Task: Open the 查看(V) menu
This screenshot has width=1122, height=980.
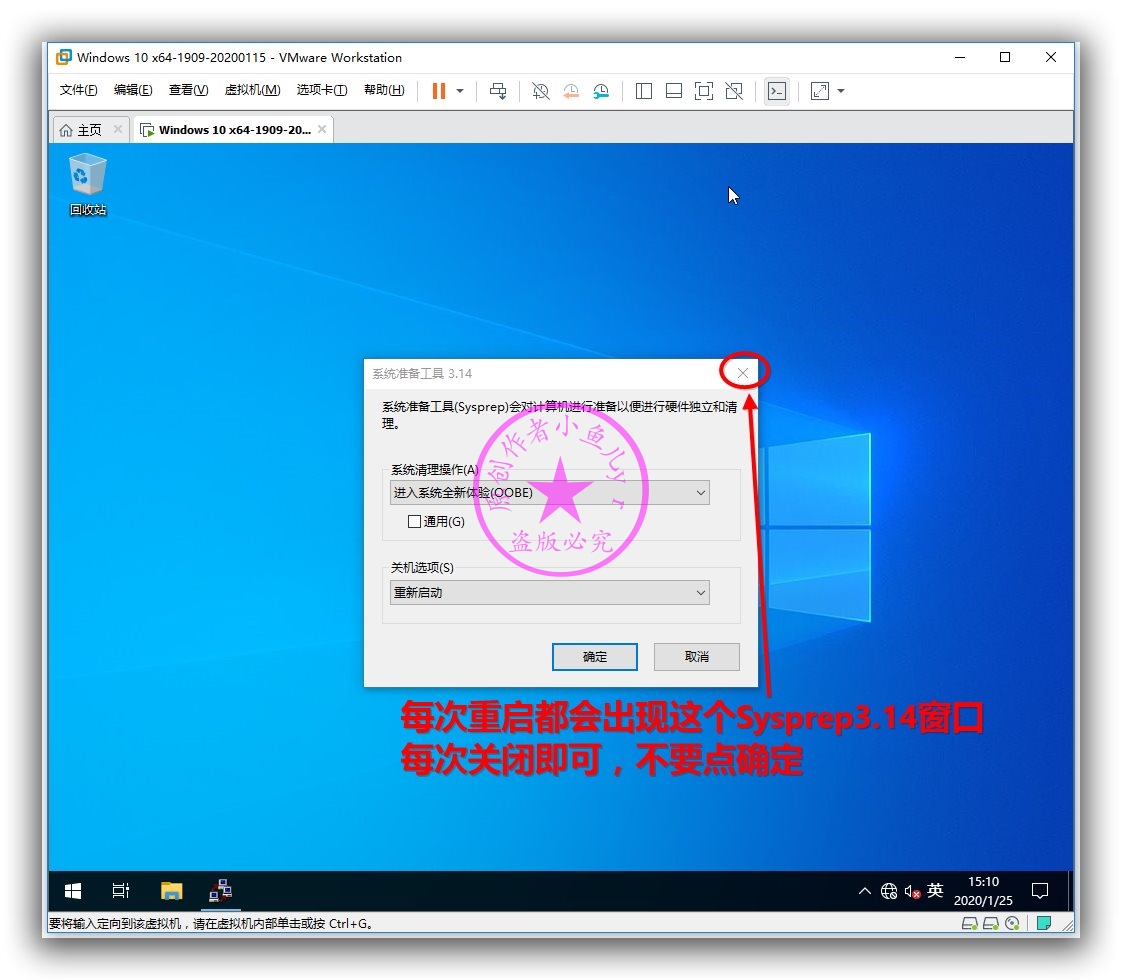Action: coord(188,90)
